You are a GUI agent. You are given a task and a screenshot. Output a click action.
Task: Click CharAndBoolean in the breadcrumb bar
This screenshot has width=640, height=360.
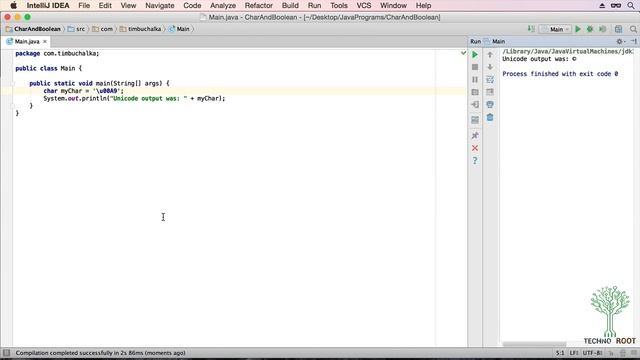click(x=33, y=29)
